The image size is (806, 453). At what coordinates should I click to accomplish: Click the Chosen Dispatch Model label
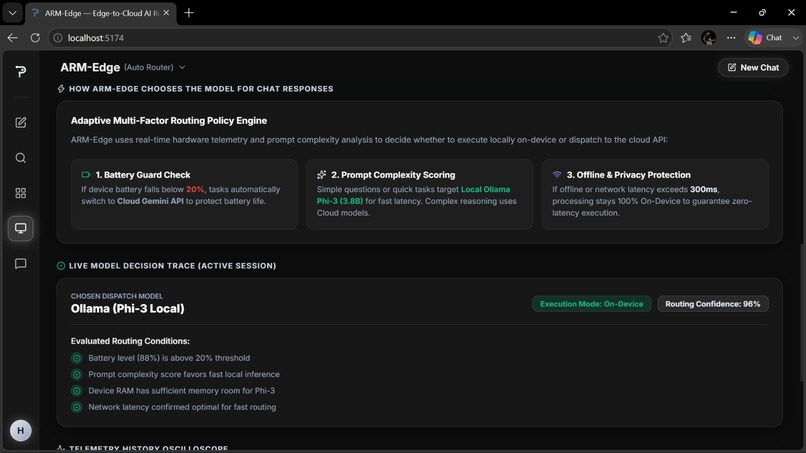(x=117, y=296)
